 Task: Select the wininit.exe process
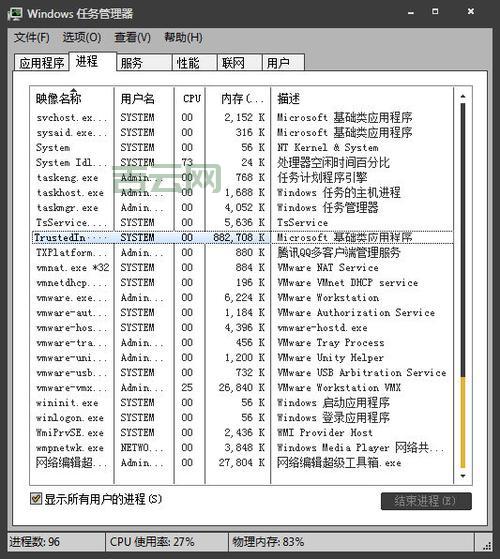[242, 402]
